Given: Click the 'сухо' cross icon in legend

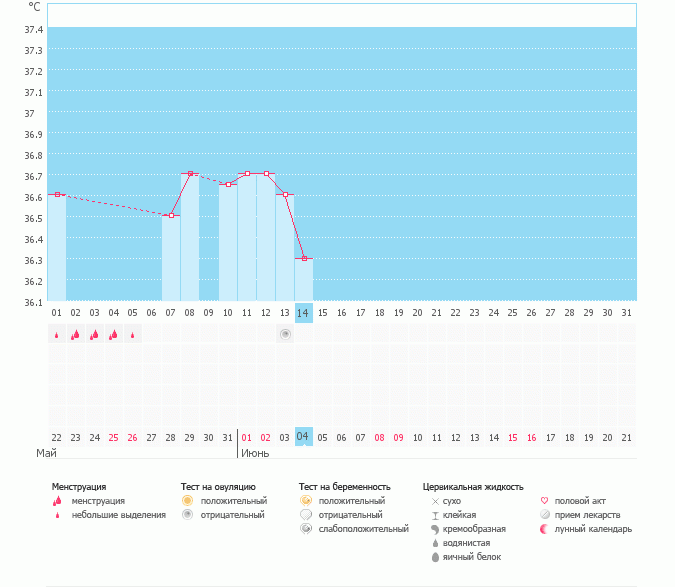Looking at the screenshot, I should click(435, 500).
